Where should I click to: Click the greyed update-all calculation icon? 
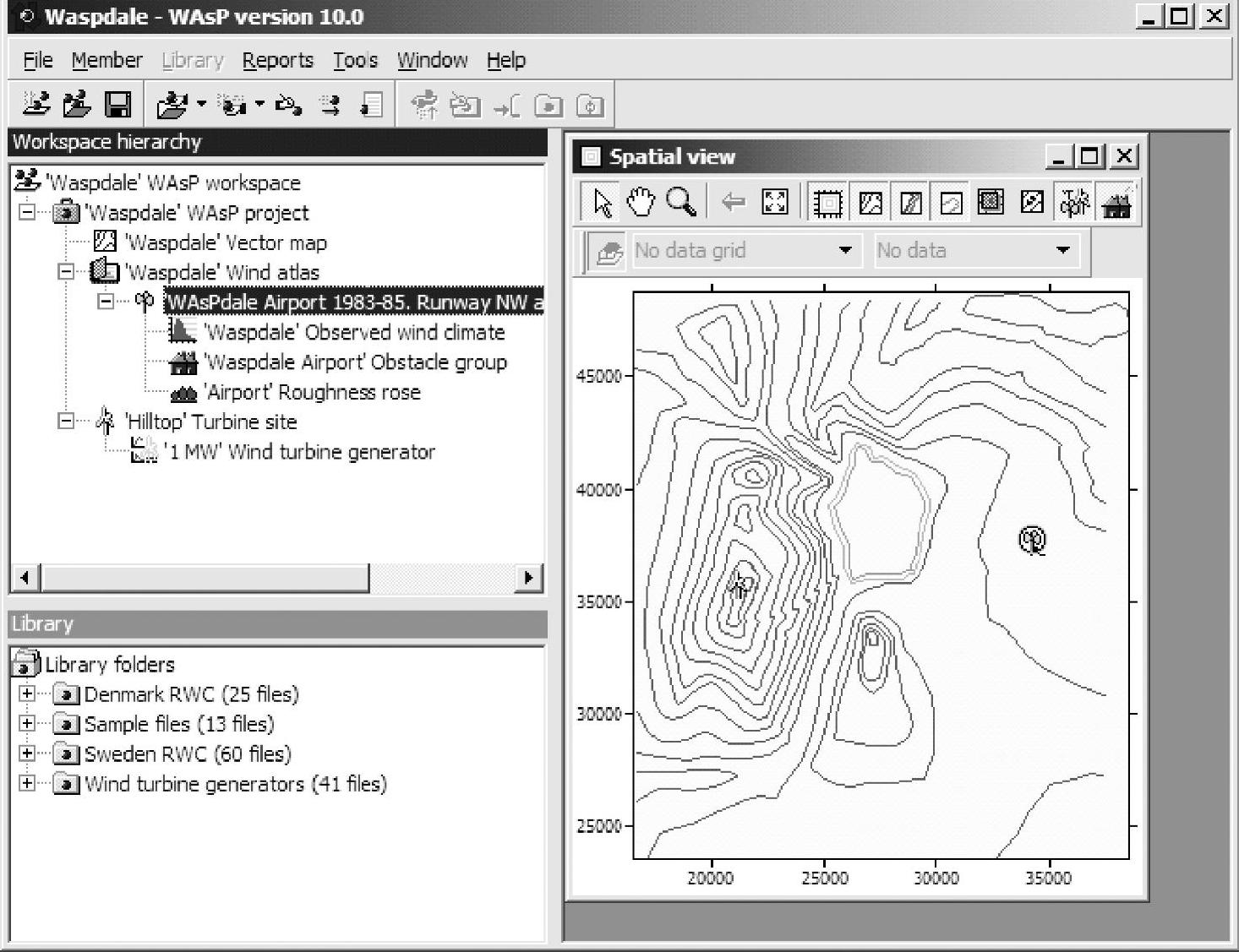(x=424, y=106)
